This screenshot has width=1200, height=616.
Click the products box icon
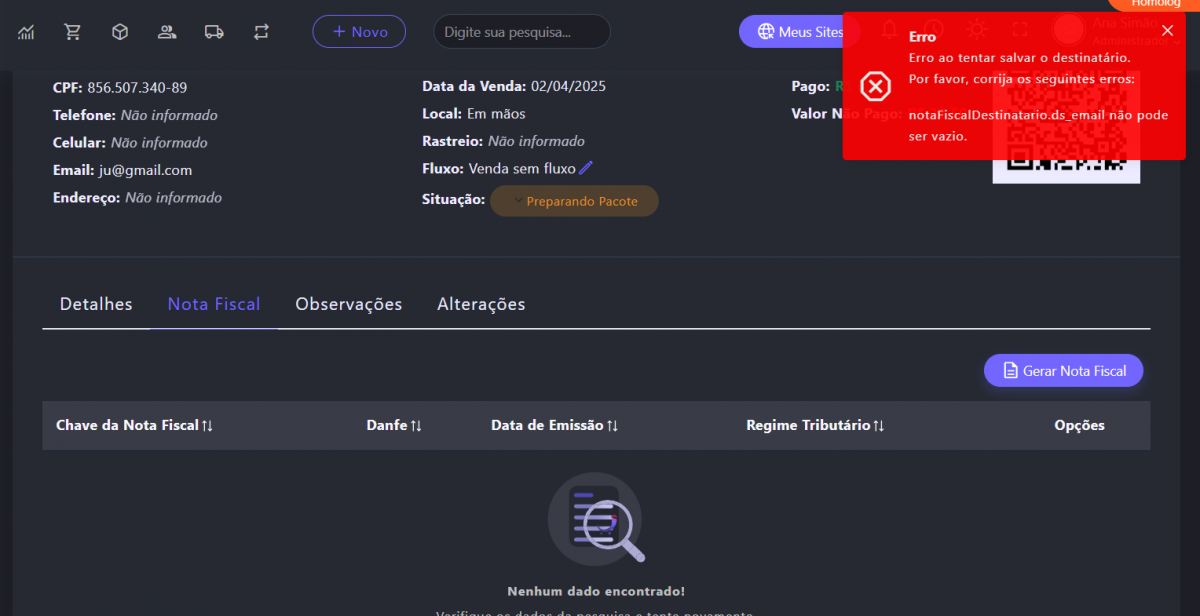point(120,32)
